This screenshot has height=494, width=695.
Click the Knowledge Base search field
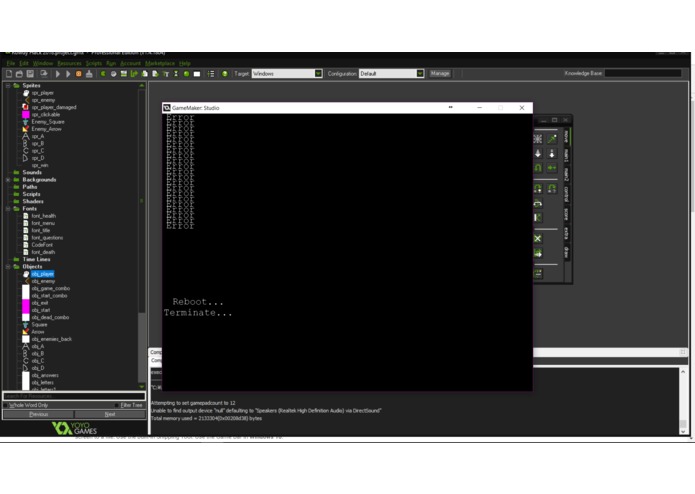(x=643, y=73)
